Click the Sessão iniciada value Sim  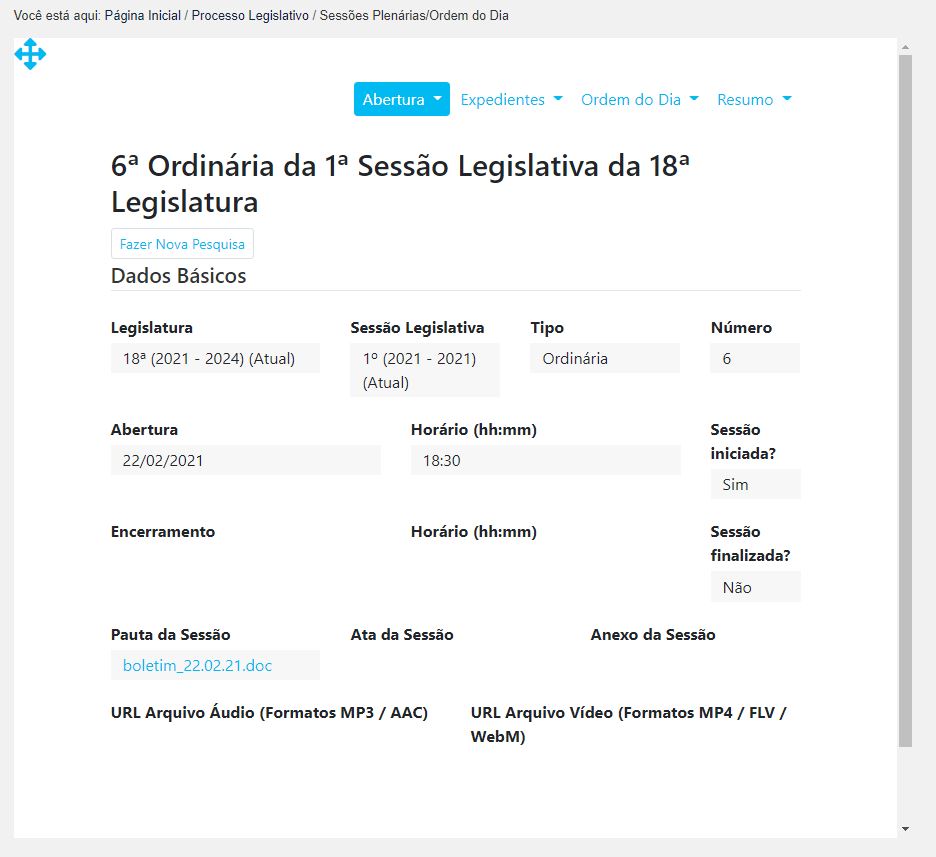tap(755, 484)
